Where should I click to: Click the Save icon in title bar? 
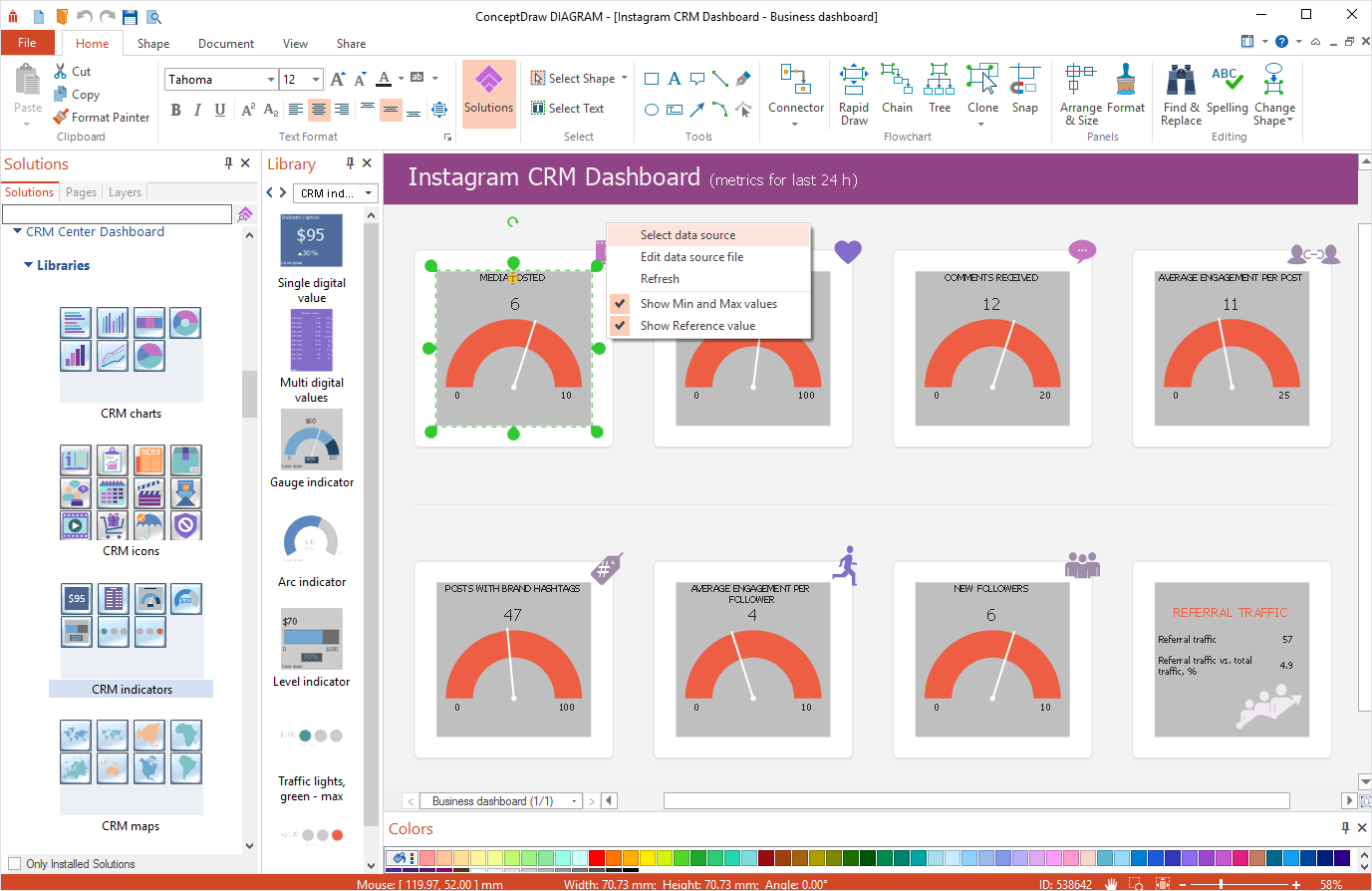[x=130, y=17]
